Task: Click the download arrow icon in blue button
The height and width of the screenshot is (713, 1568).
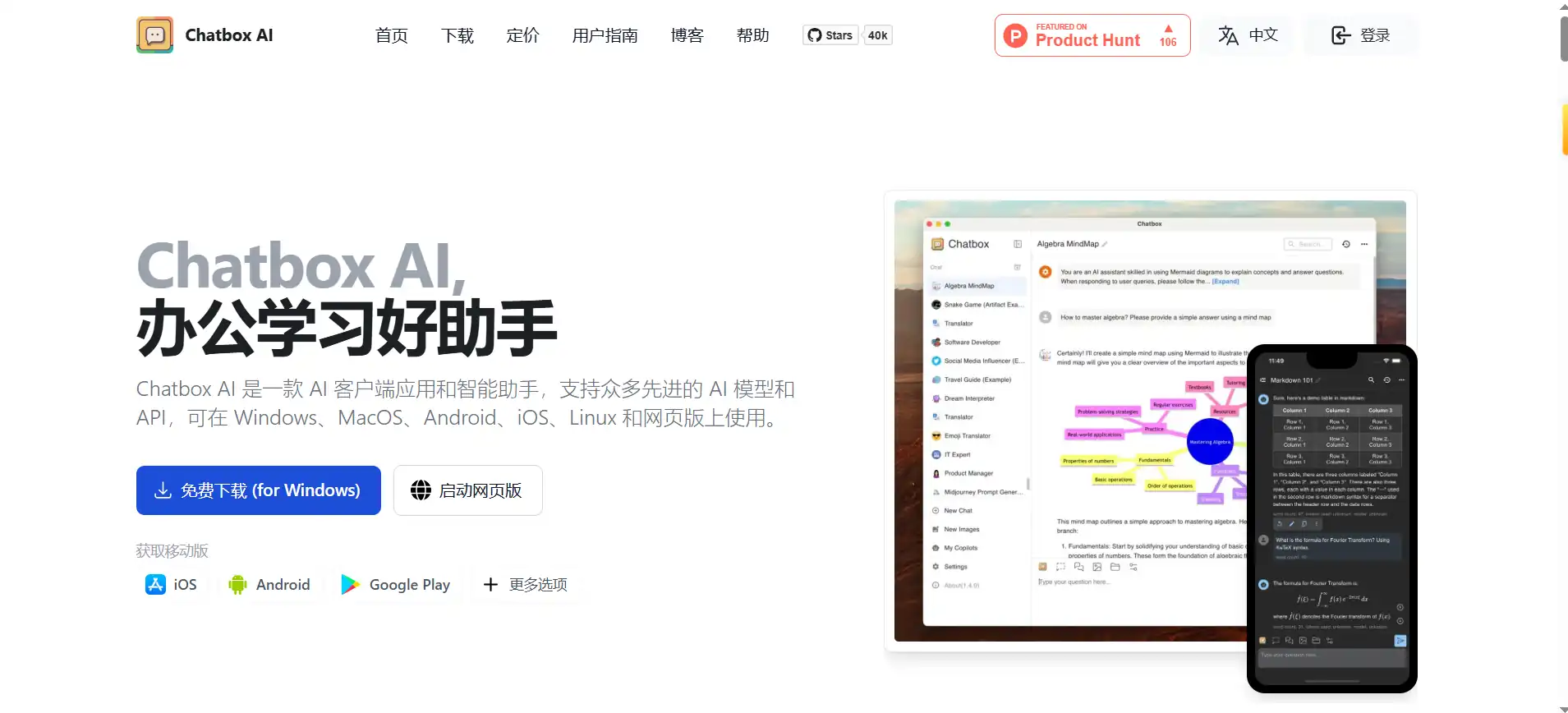Action: (163, 490)
